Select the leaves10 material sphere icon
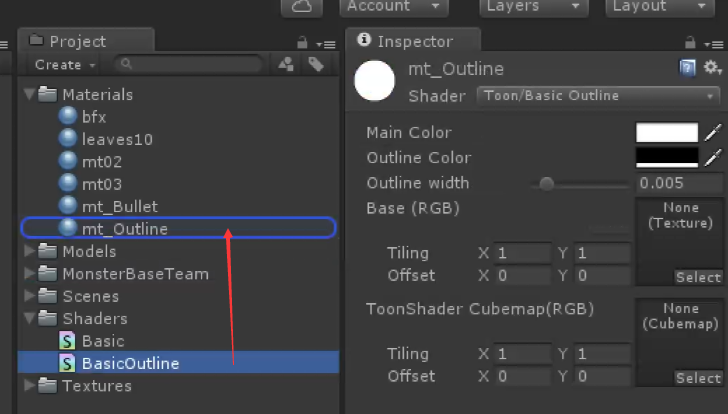728x414 pixels. point(68,138)
